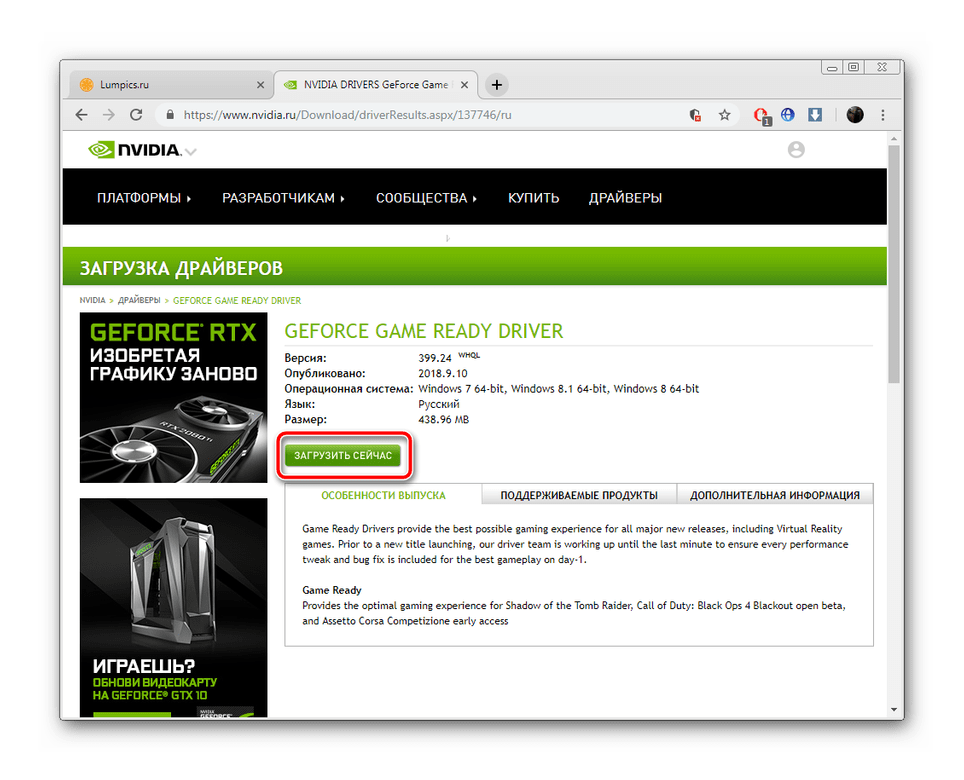Screen dimensions: 964x780
Task: Click the address bar URL field
Action: coord(420,116)
